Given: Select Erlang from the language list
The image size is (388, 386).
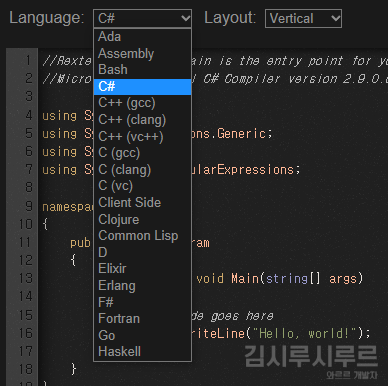Looking at the screenshot, I should [142, 286].
